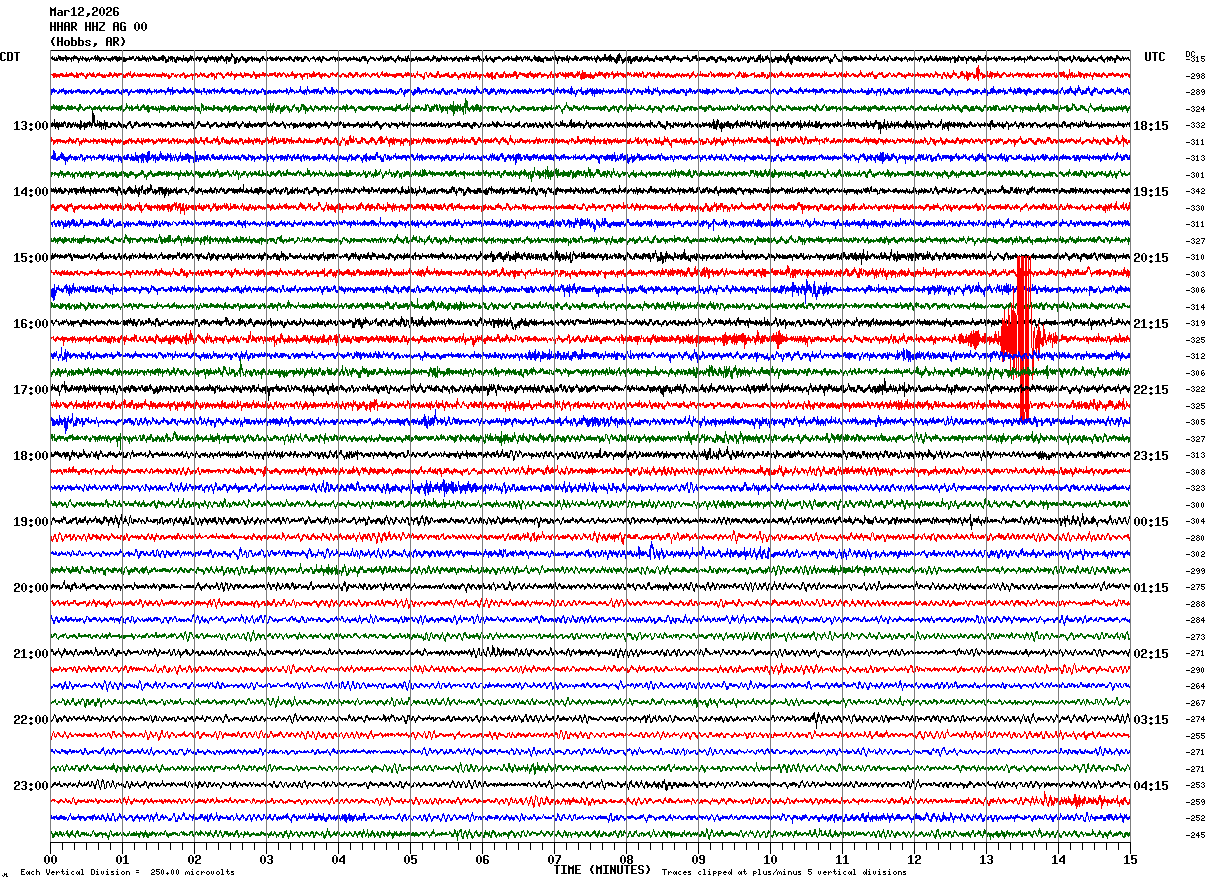Select the 15 minute mark on the time axis

tap(1129, 860)
